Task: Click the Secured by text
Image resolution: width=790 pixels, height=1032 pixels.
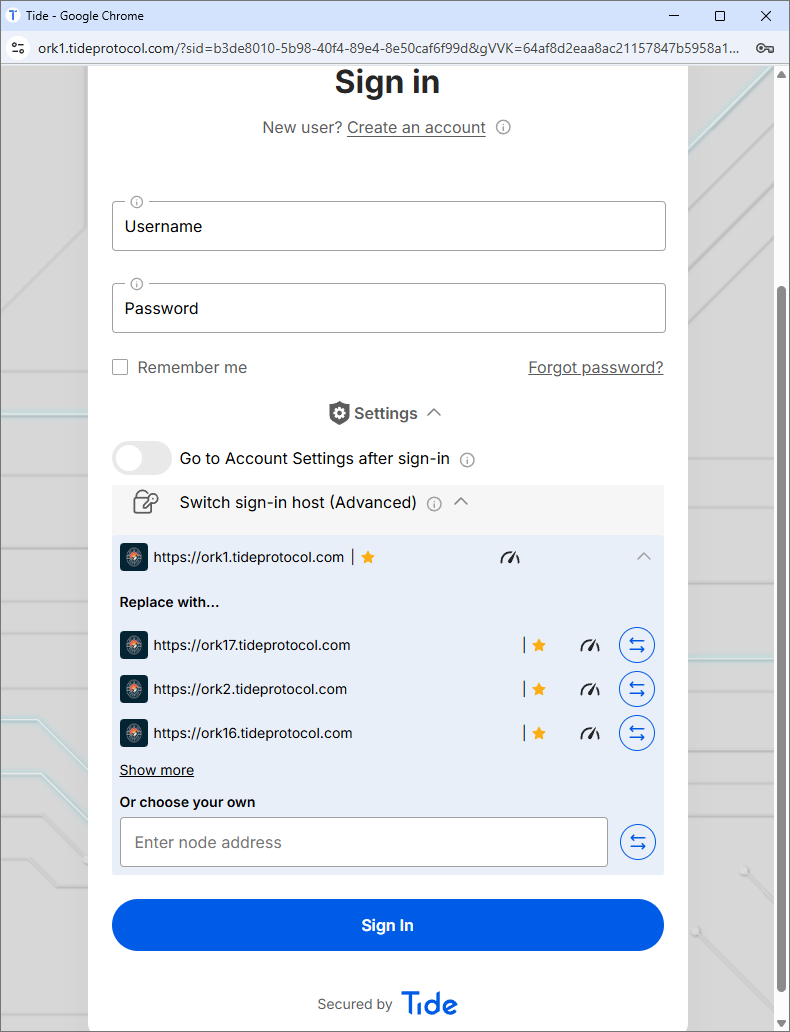Action: pos(355,1004)
